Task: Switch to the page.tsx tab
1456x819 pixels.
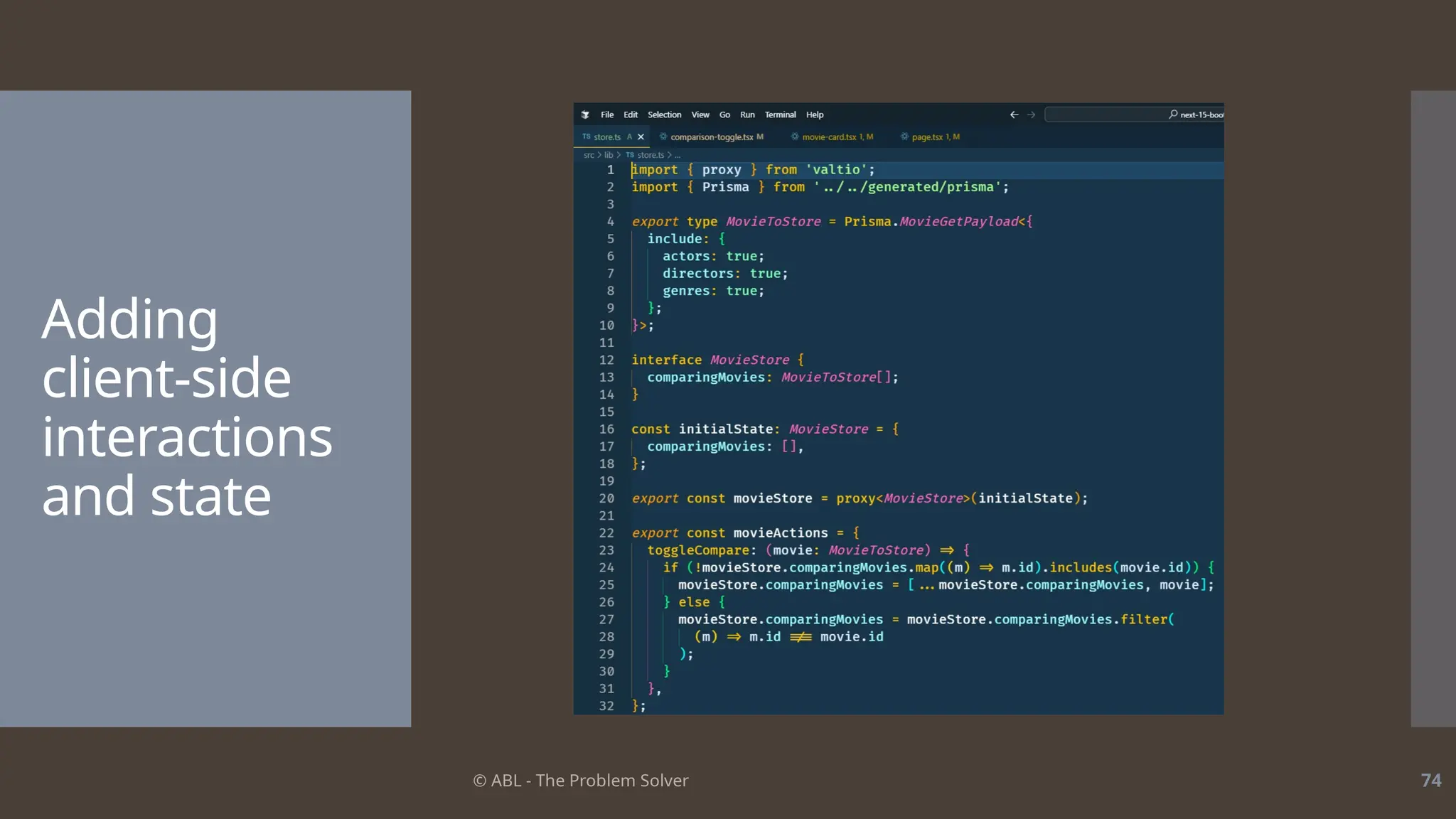Action: pos(931,136)
